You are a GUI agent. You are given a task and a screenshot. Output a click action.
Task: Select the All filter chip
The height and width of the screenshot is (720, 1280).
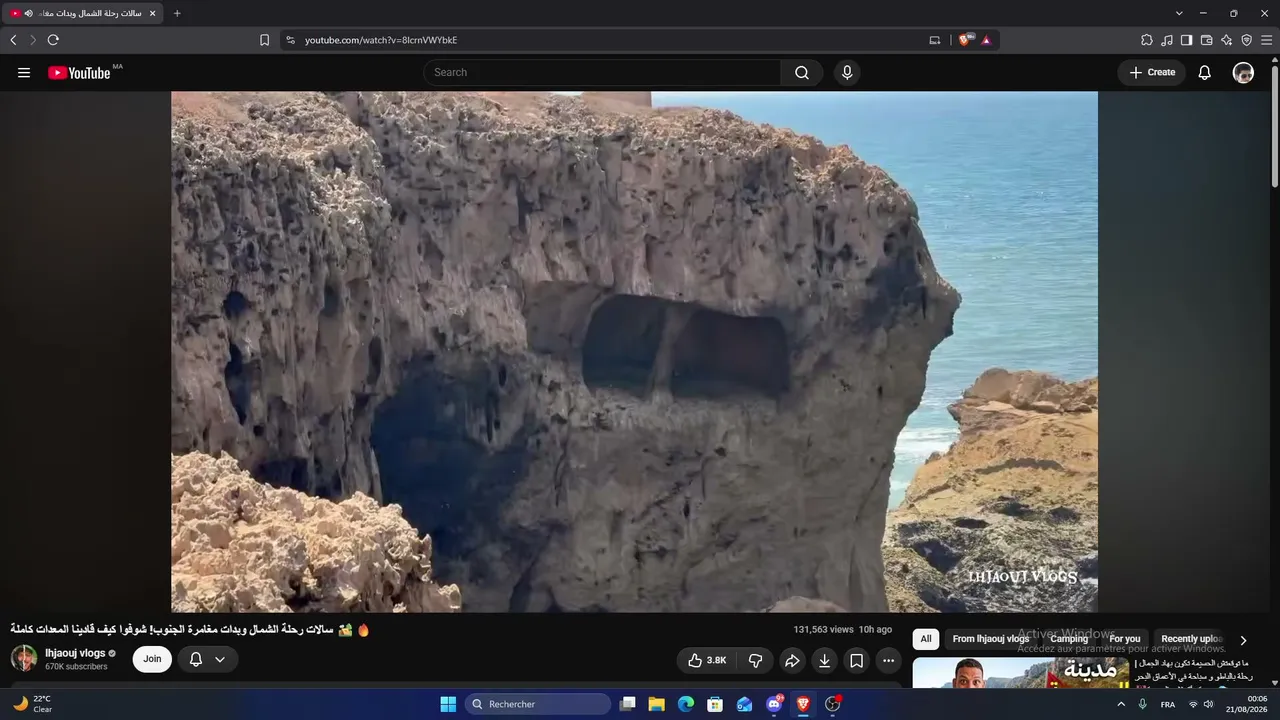click(x=926, y=639)
